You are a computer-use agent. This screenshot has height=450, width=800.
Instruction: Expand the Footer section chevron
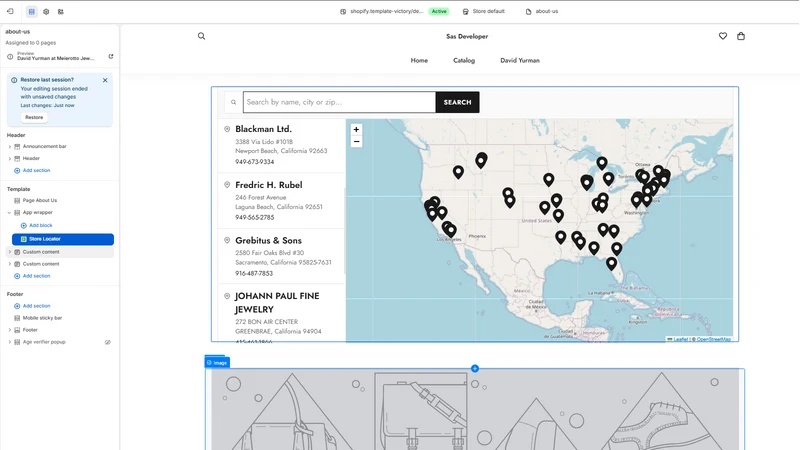coord(10,330)
